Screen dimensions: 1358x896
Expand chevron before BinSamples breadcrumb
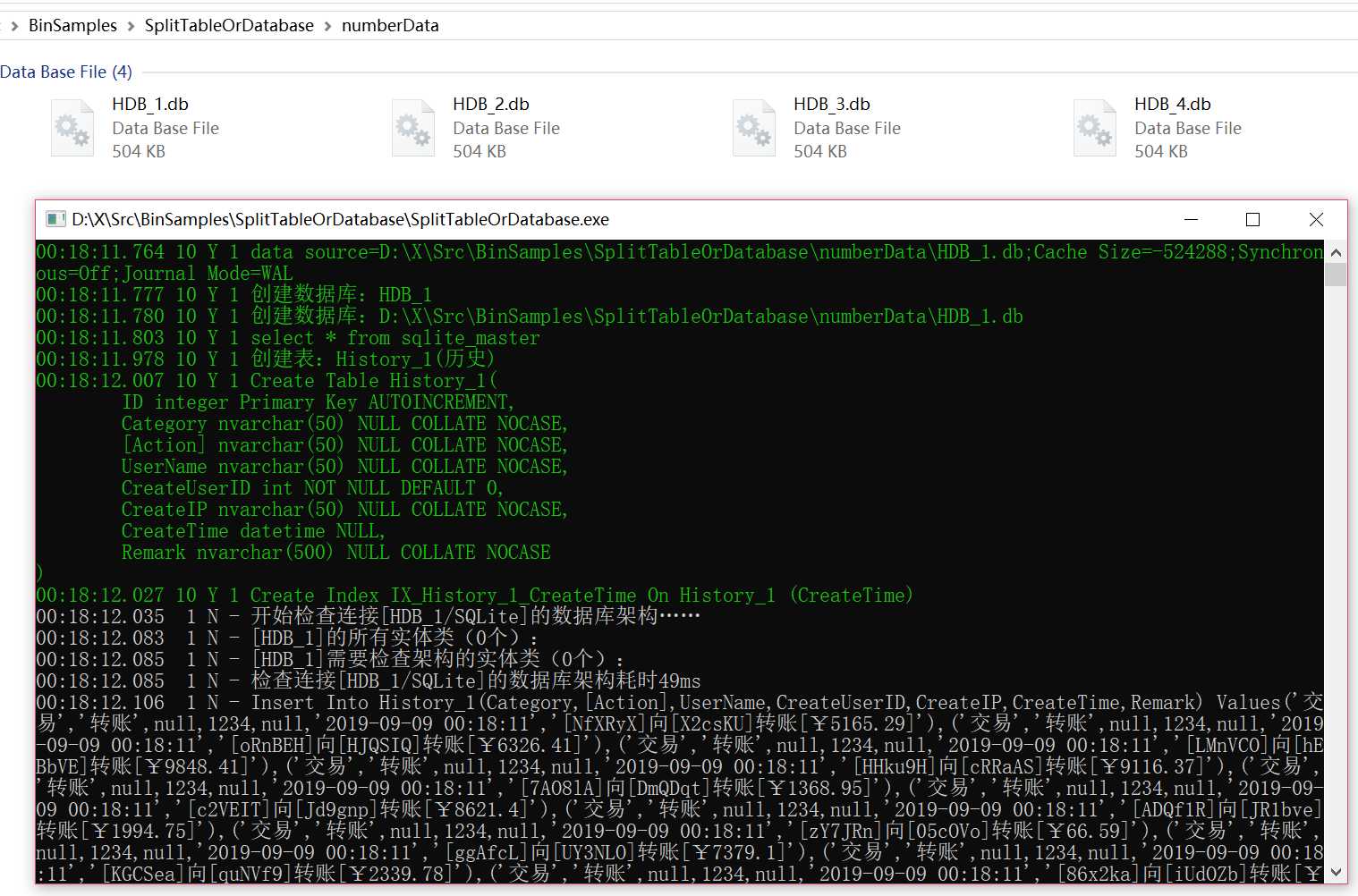[14, 26]
